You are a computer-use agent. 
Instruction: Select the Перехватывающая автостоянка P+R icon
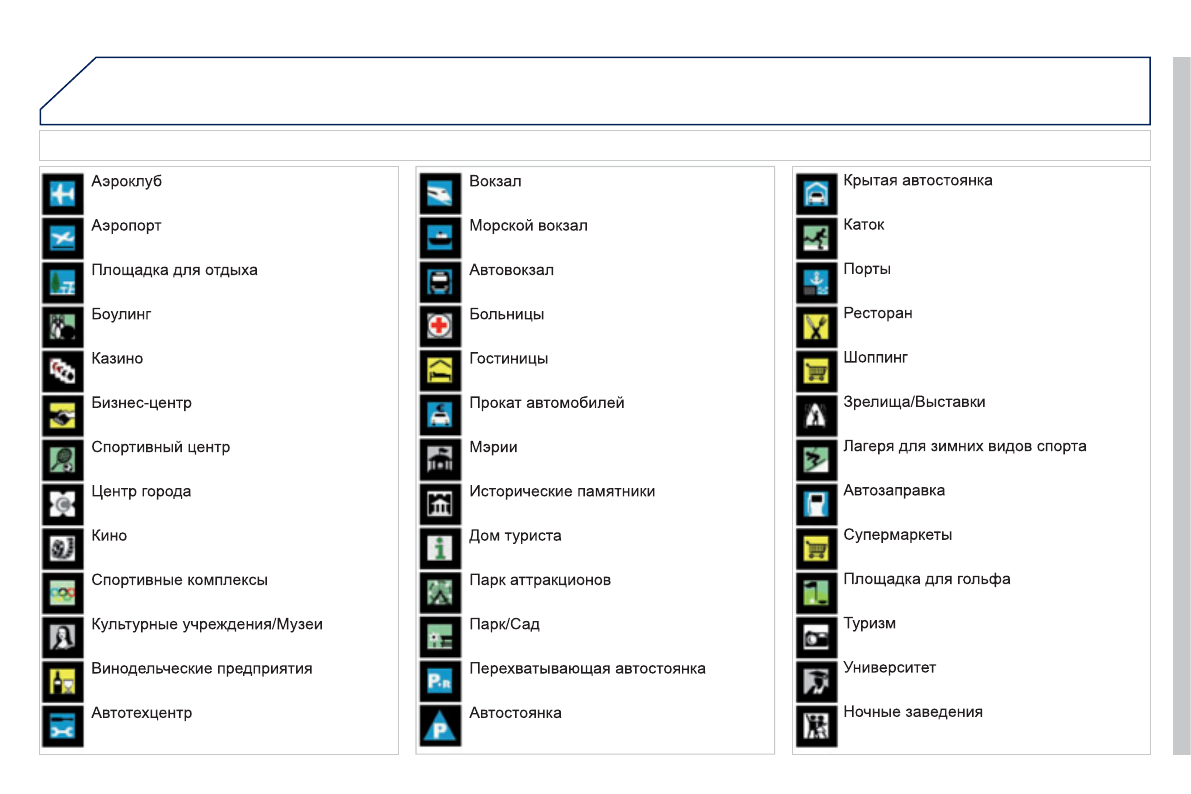tap(439, 681)
